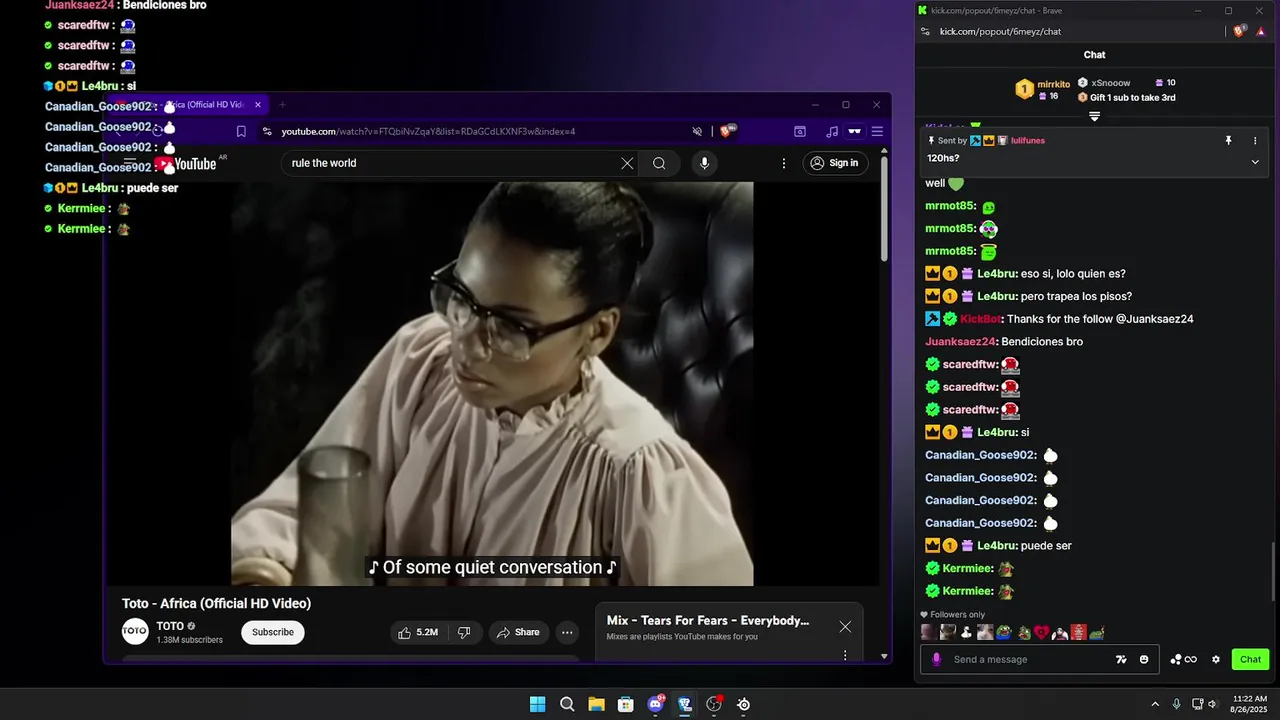Click the Brave VPN sunglasses icon
Screen dimensions: 1280x720
tap(855, 132)
